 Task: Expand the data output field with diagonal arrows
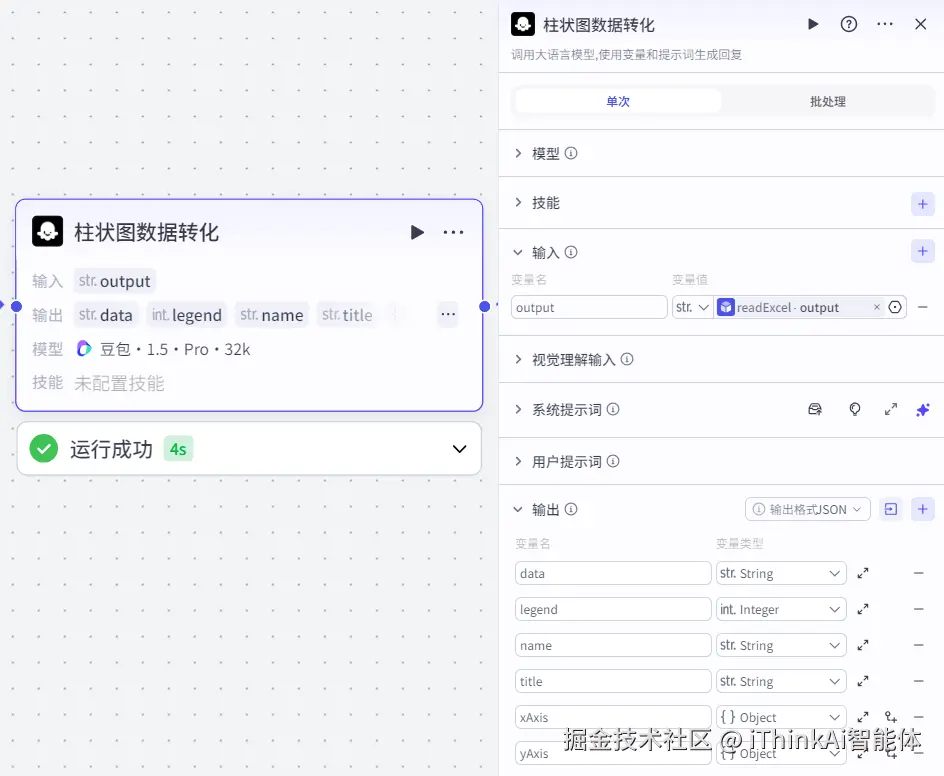click(862, 572)
